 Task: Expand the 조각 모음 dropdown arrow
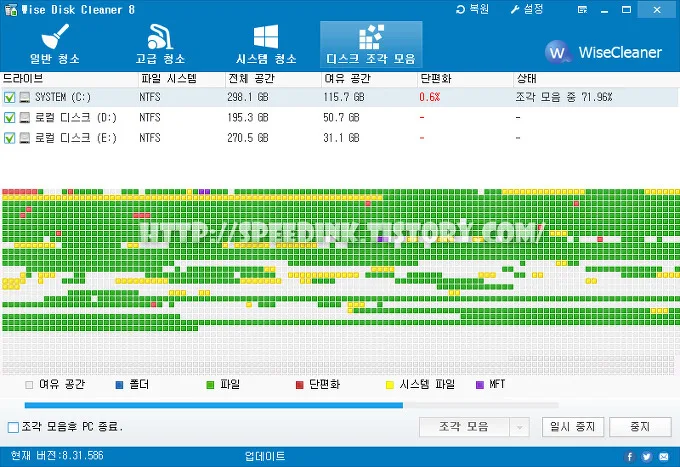519,428
